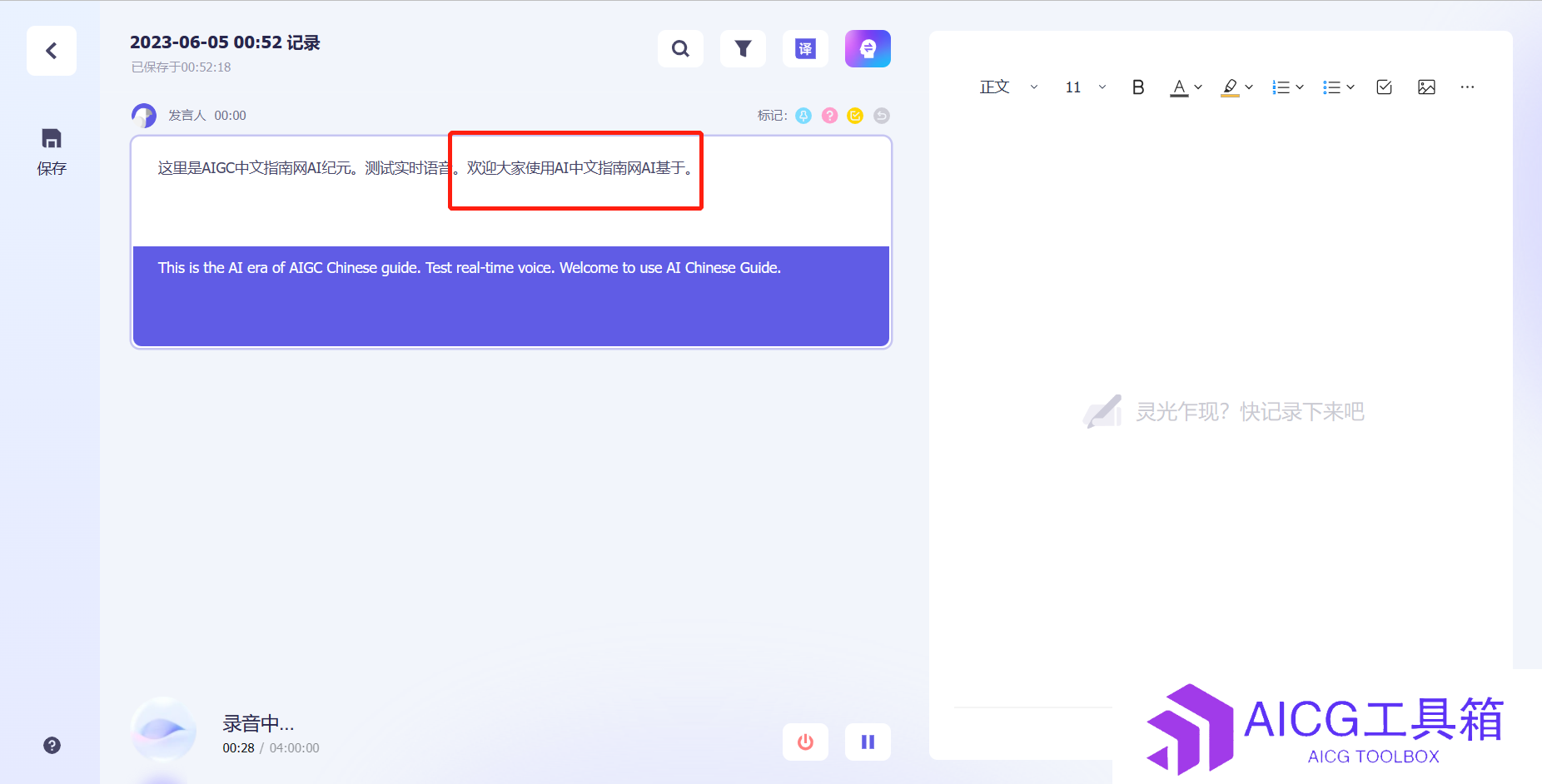The height and width of the screenshot is (784, 1542).
Task: Click the font color A icon
Action: pyautogui.click(x=1179, y=87)
